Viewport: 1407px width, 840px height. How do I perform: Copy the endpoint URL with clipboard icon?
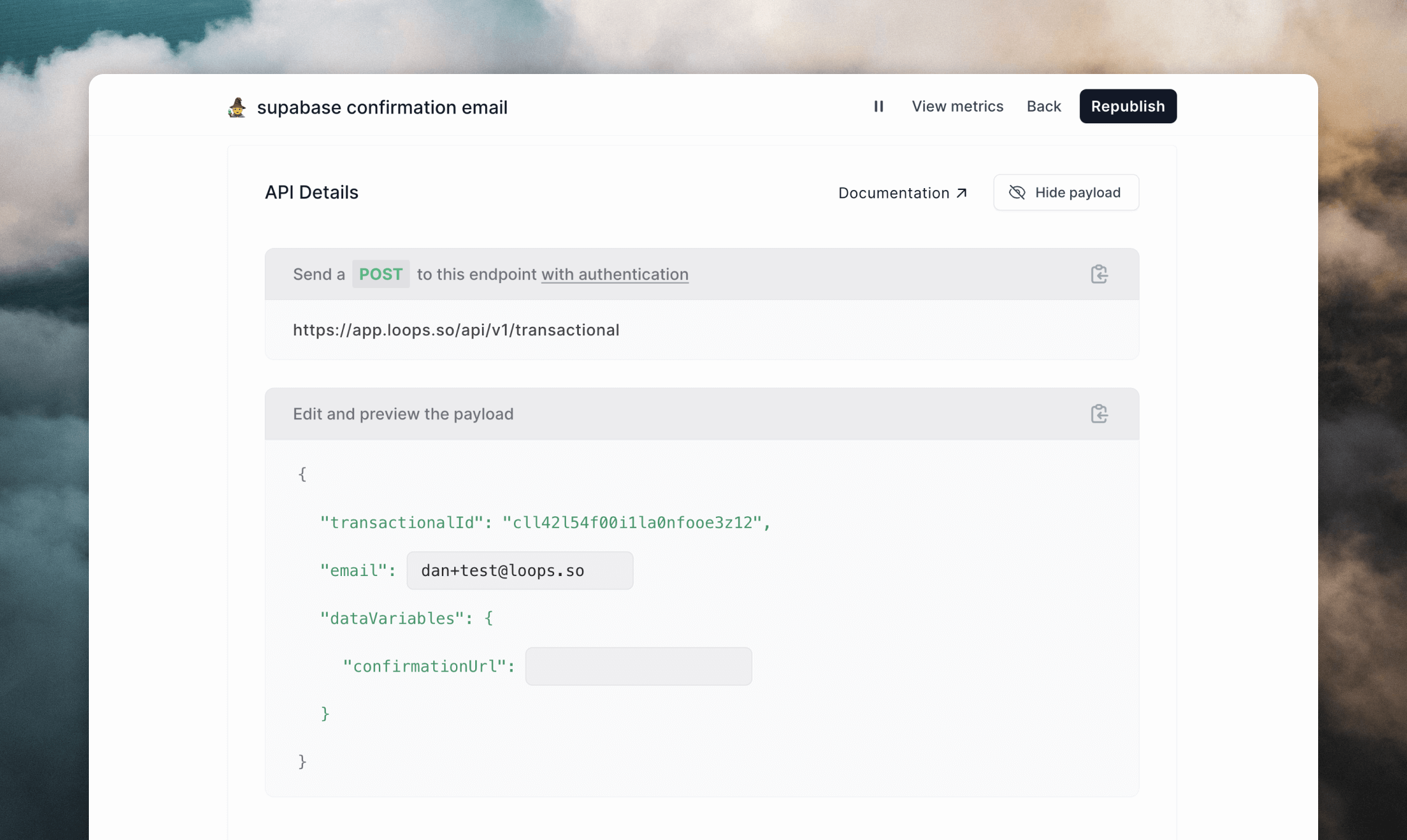coord(1099,274)
